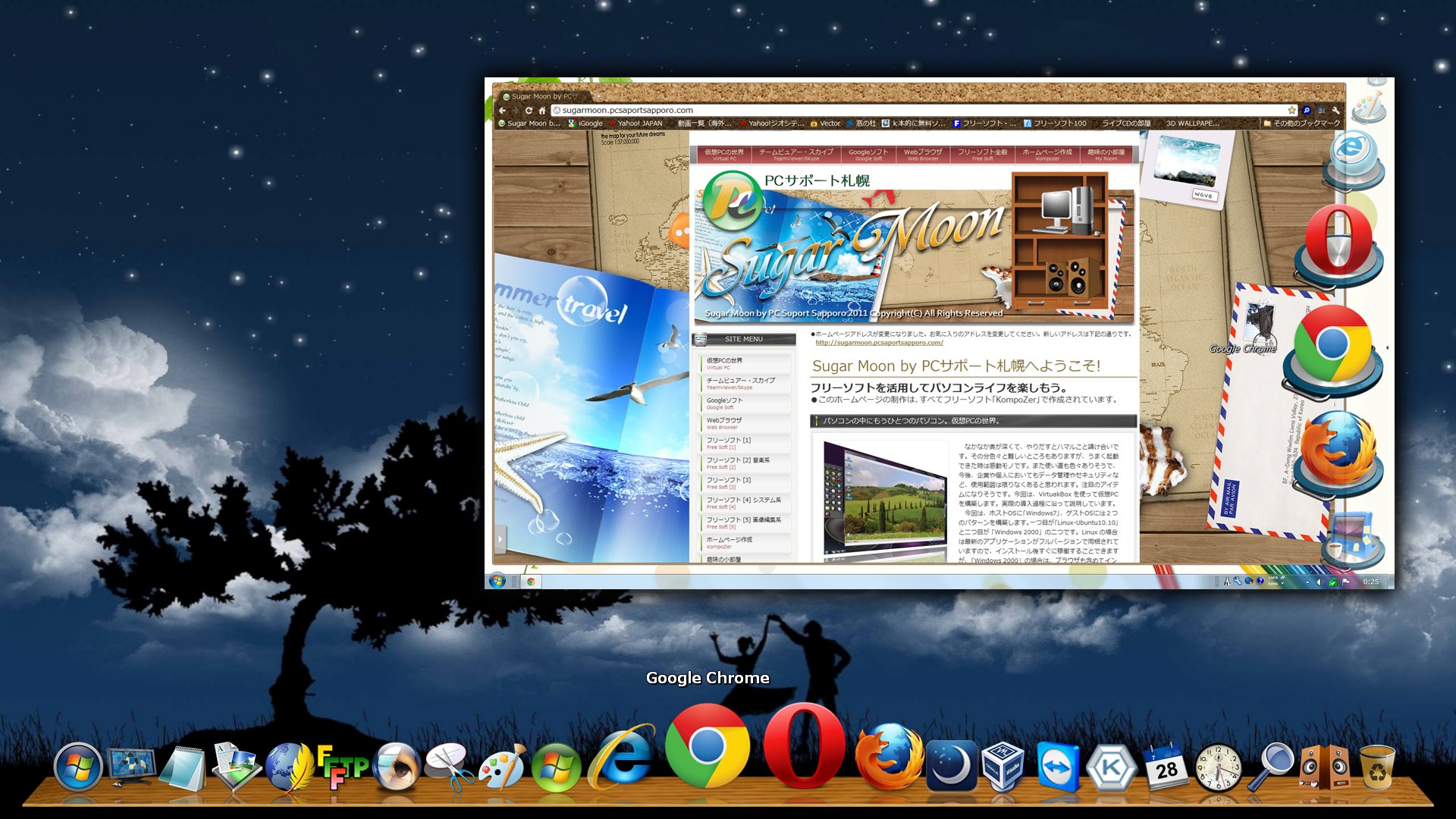Launch KompoZer globe-and-feather icon in the dock
The image size is (1456, 819).
click(x=289, y=767)
